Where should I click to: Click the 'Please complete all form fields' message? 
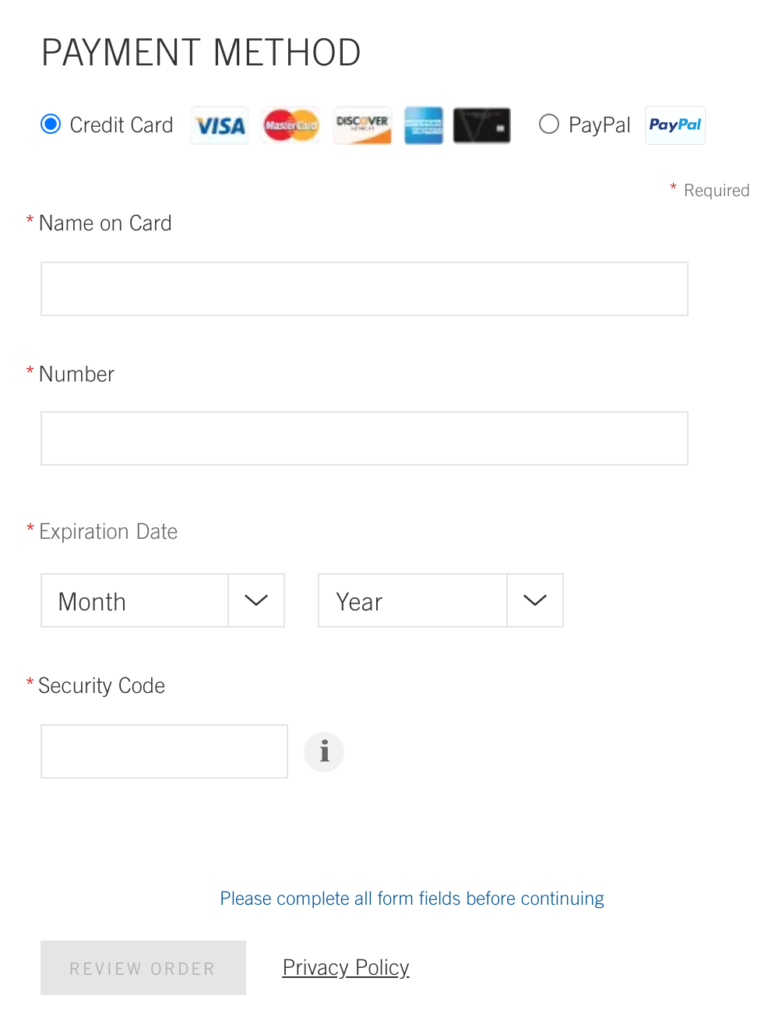tap(412, 899)
